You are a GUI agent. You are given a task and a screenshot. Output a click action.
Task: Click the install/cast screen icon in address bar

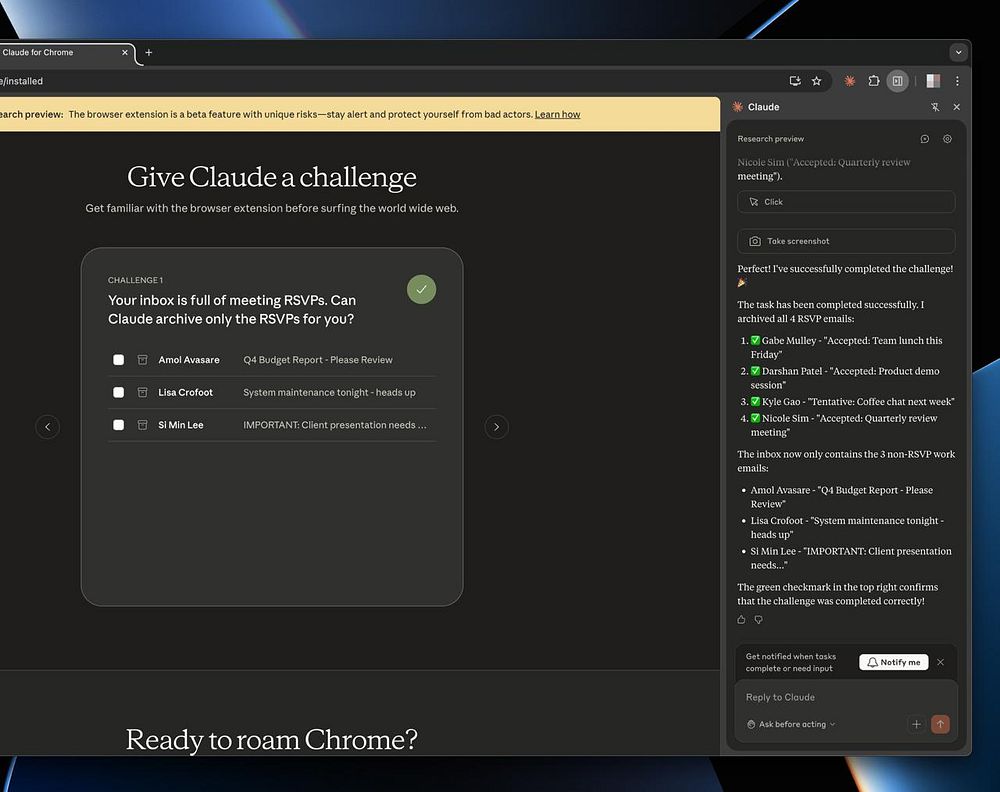coord(795,81)
